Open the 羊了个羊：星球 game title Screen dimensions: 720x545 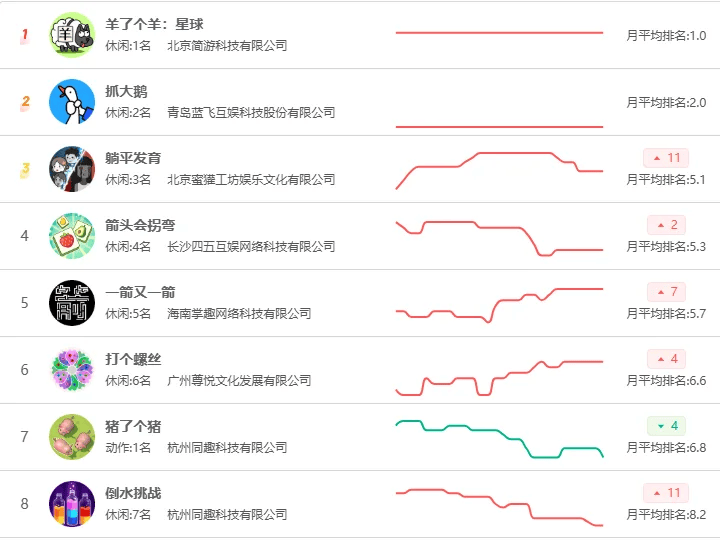154,24
